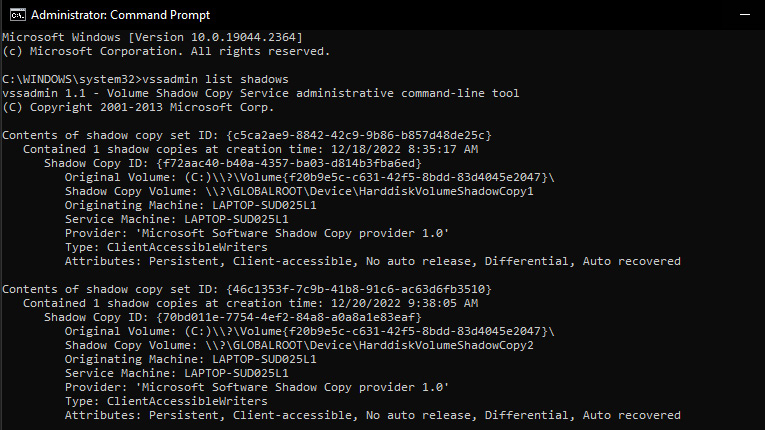The height and width of the screenshot is (430, 765).
Task: Click Shadow Copy ID starting with f72aac40
Action: [x=289, y=163]
